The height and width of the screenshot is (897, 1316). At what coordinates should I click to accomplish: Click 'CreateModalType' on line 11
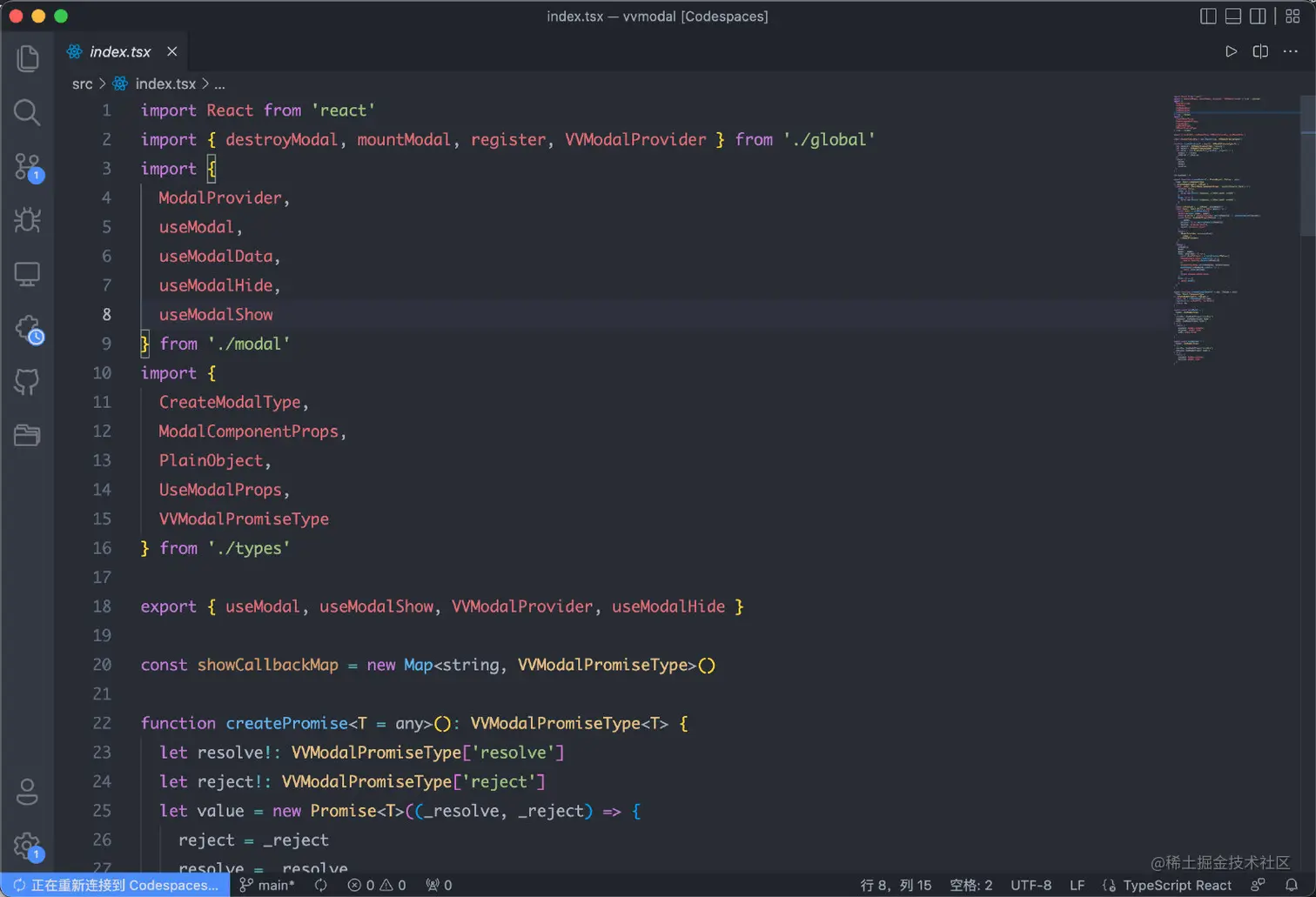point(230,402)
